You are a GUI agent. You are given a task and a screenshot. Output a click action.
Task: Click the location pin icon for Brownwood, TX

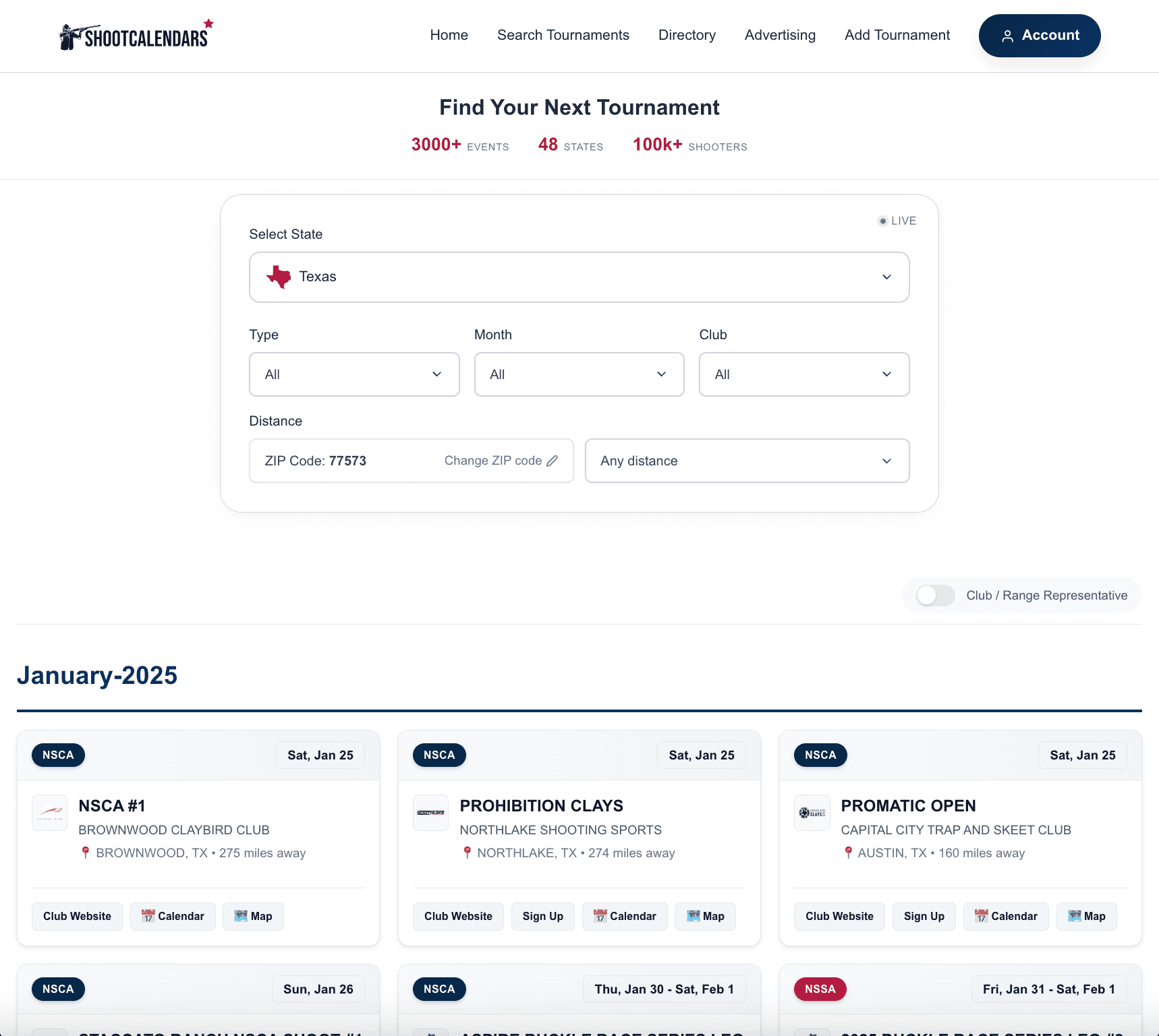click(x=85, y=853)
